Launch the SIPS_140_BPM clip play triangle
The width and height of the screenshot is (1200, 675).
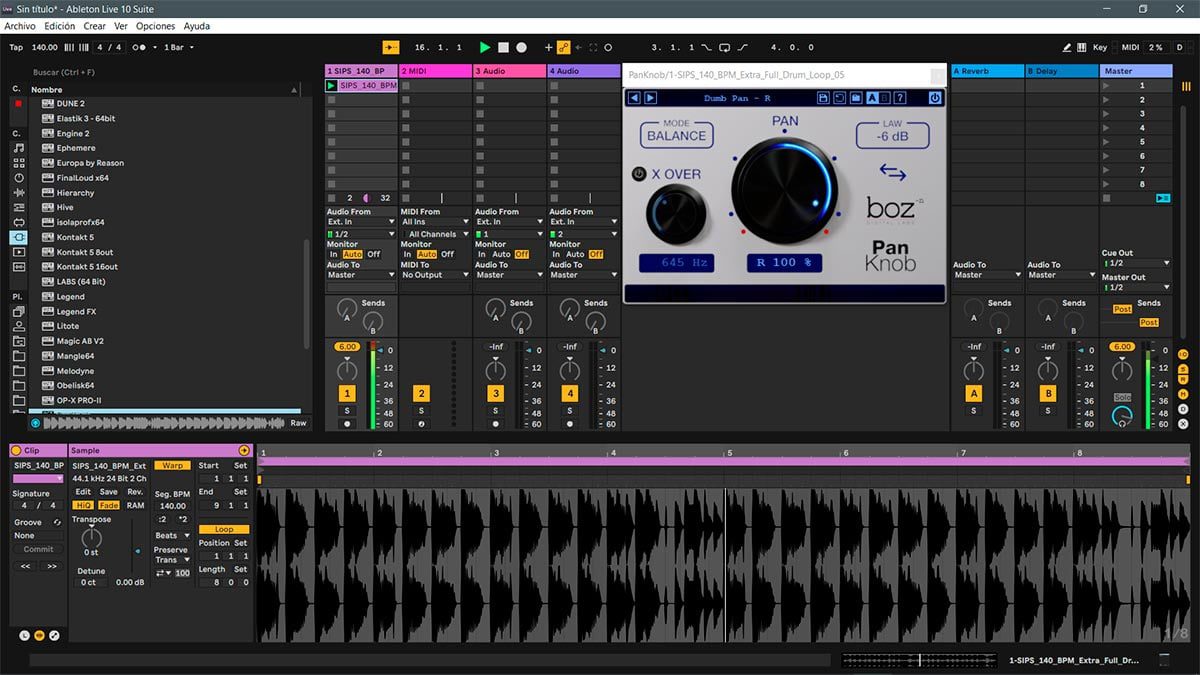tap(331, 86)
